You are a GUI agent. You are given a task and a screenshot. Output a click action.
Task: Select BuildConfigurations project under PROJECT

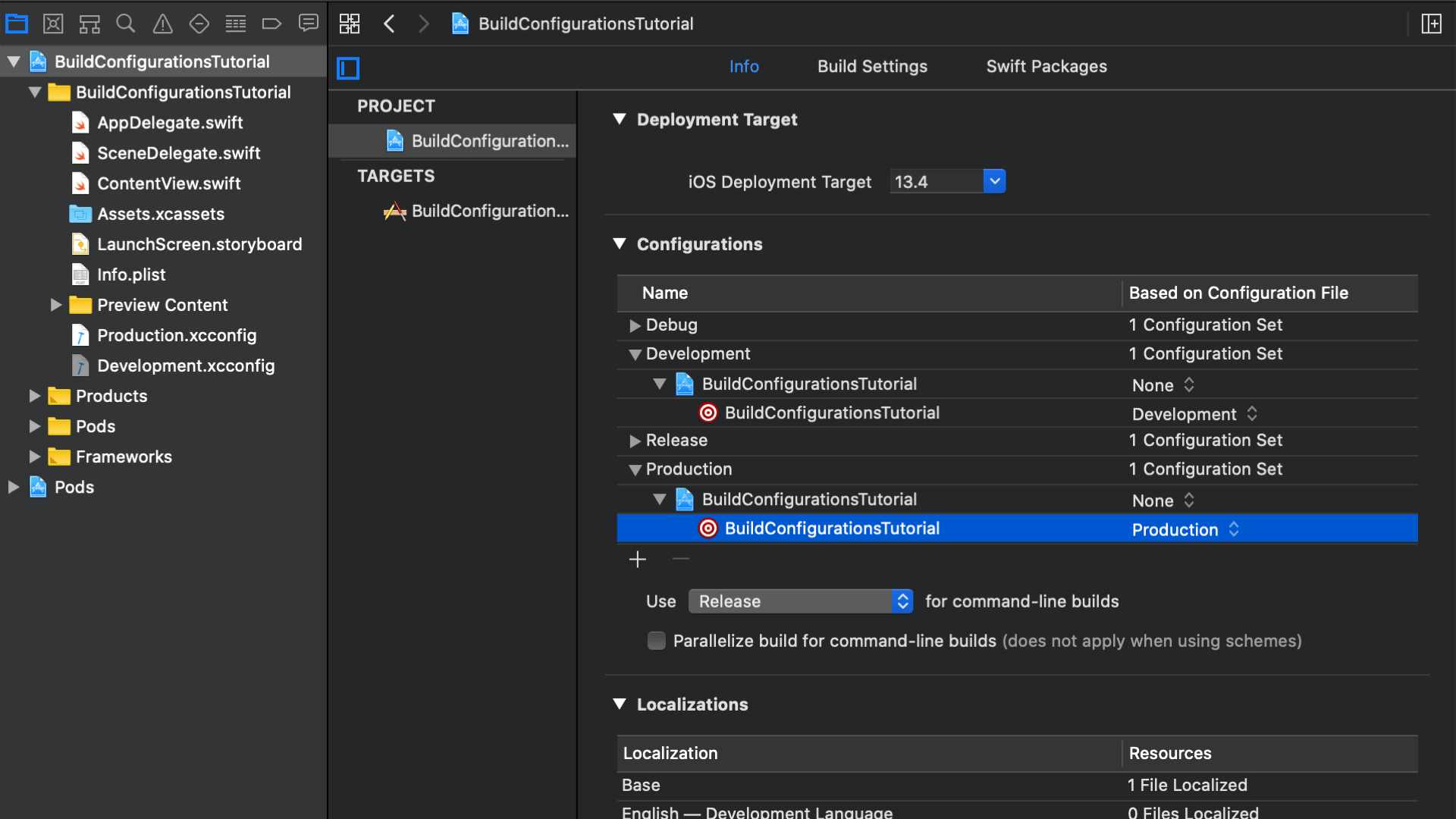coord(476,140)
